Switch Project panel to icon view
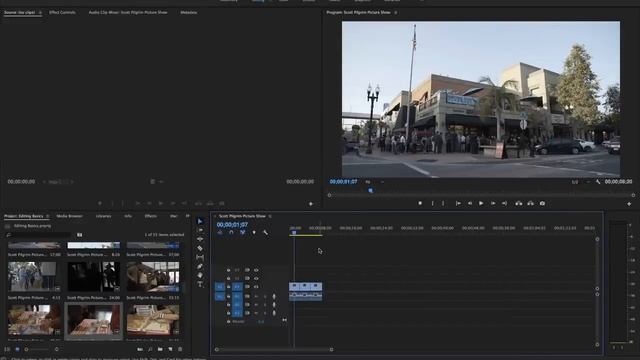 coord(17,349)
